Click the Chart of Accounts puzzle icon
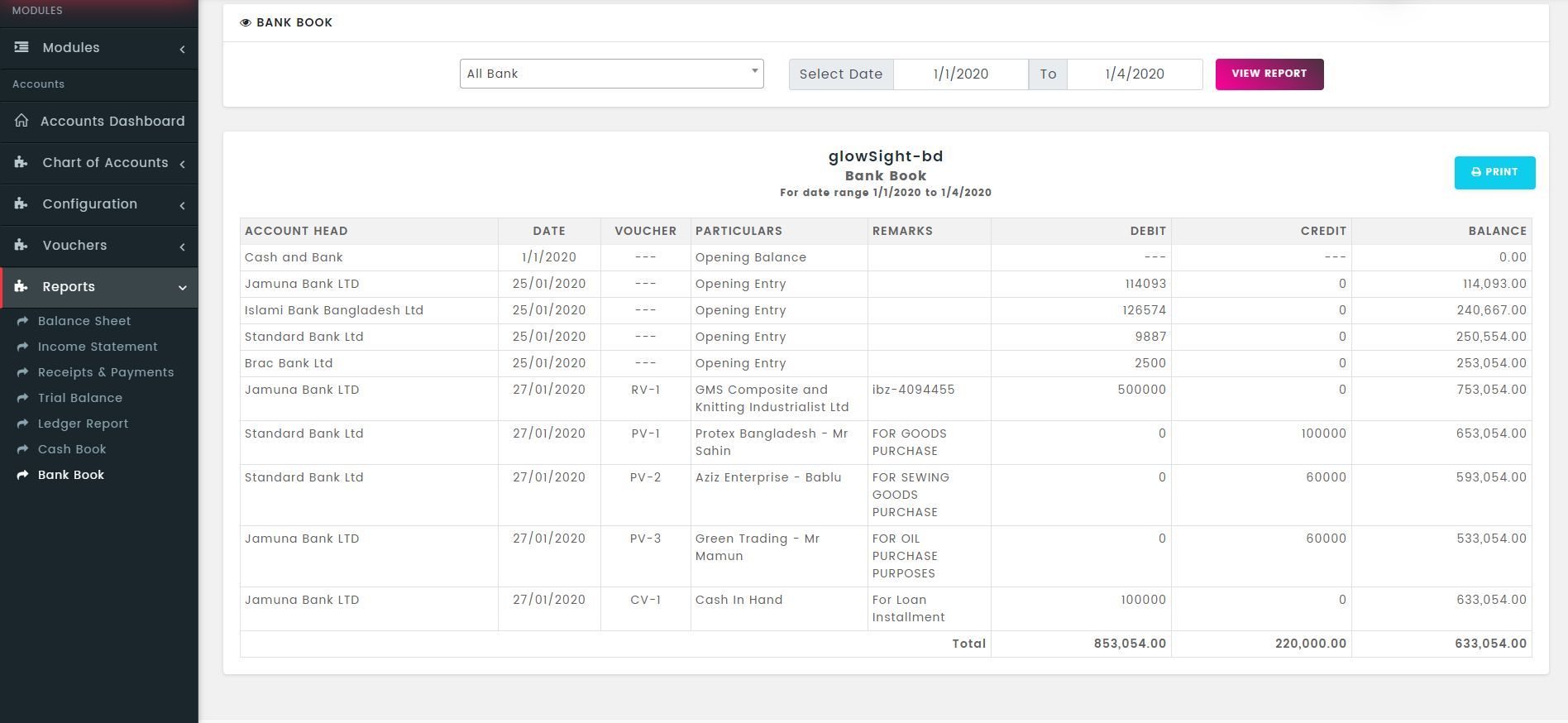 [22, 162]
